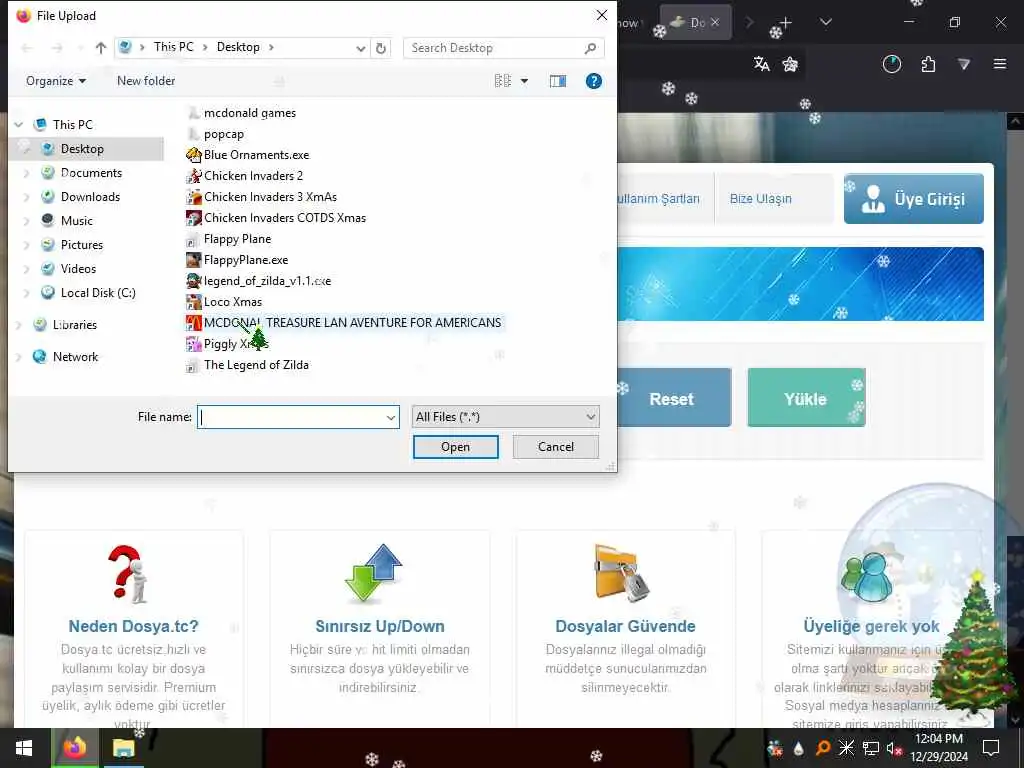The image size is (1024, 768).
Task: Click the Neden Dosya.tc? heading link
Action: tap(133, 626)
